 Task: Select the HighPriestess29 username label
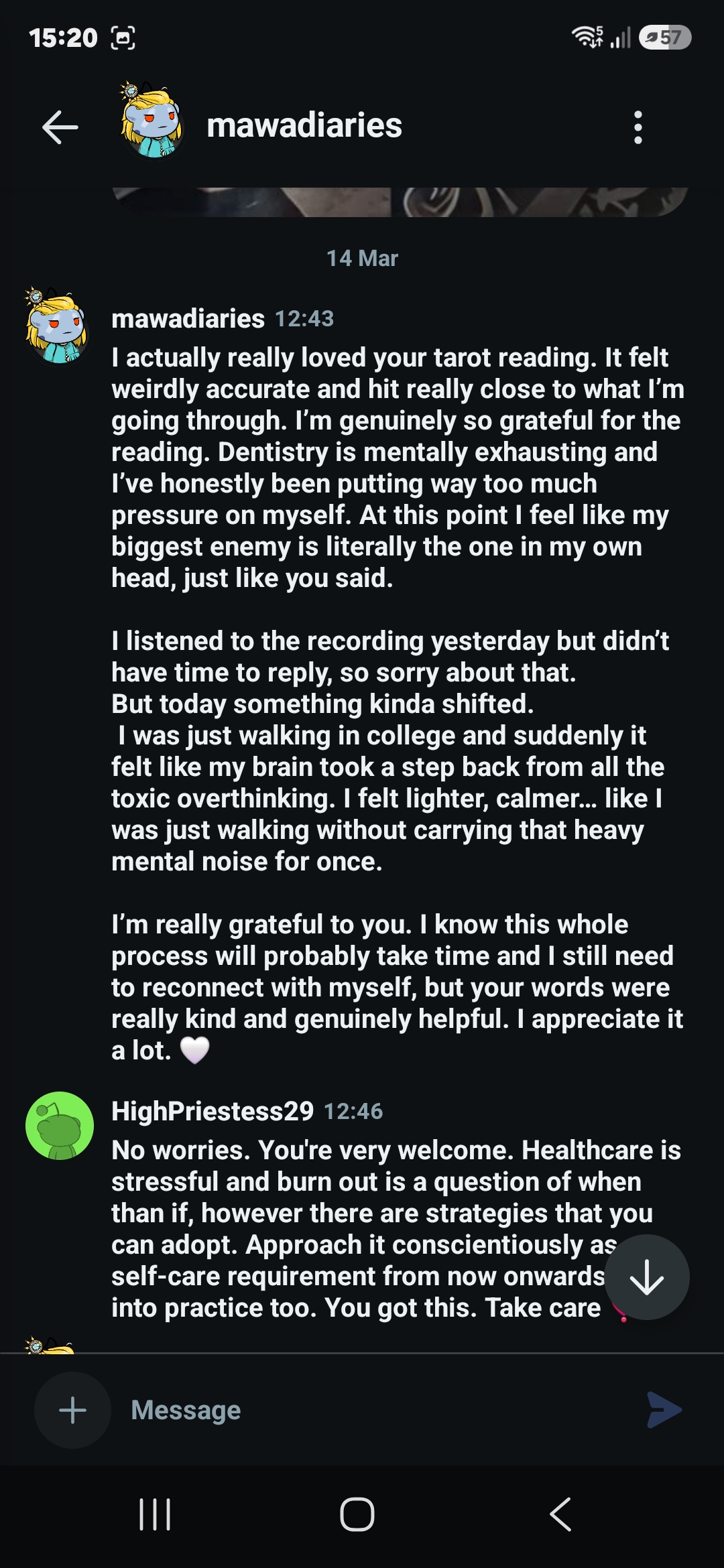(213, 1111)
